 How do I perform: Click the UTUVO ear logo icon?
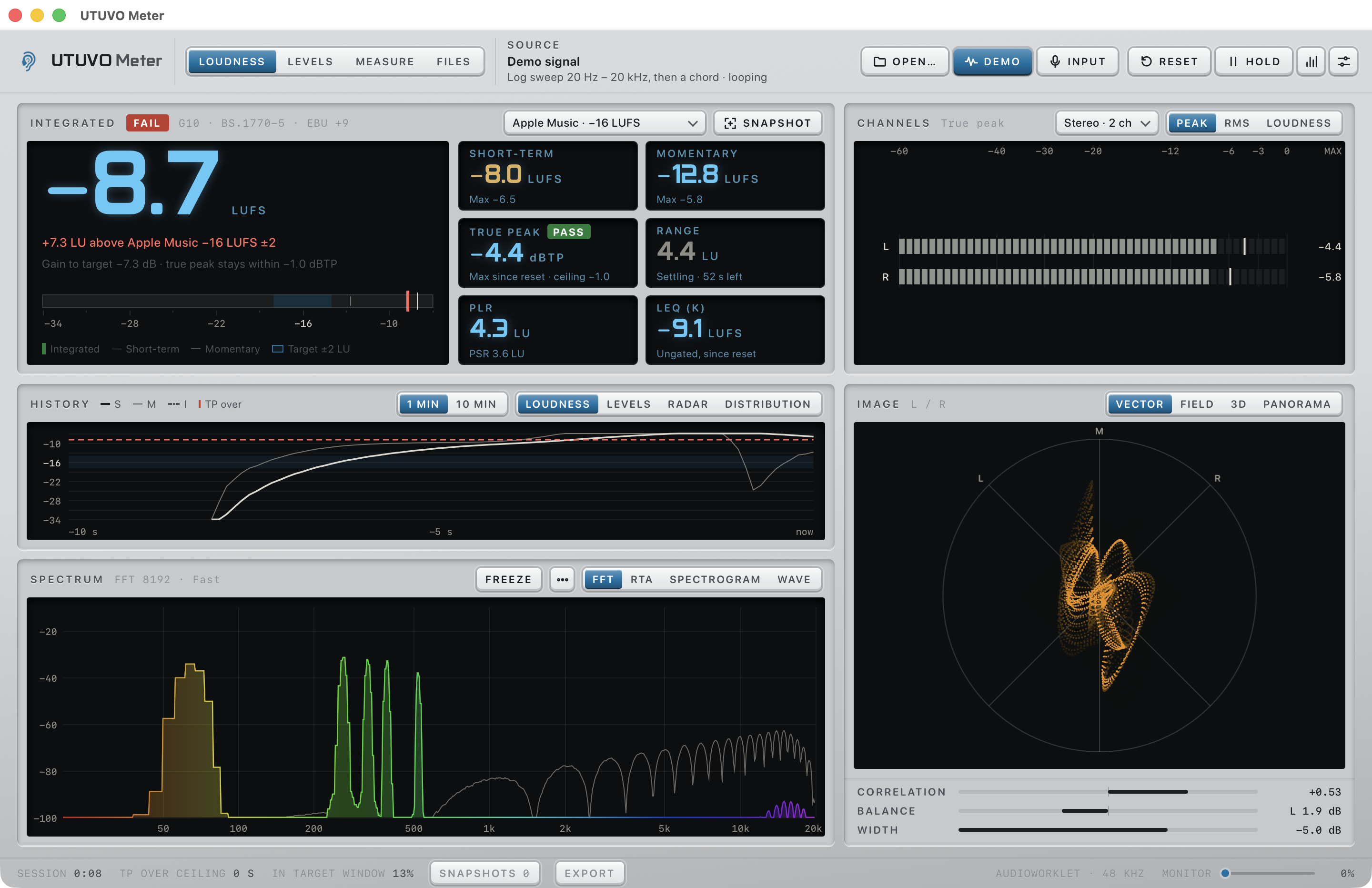[28, 61]
